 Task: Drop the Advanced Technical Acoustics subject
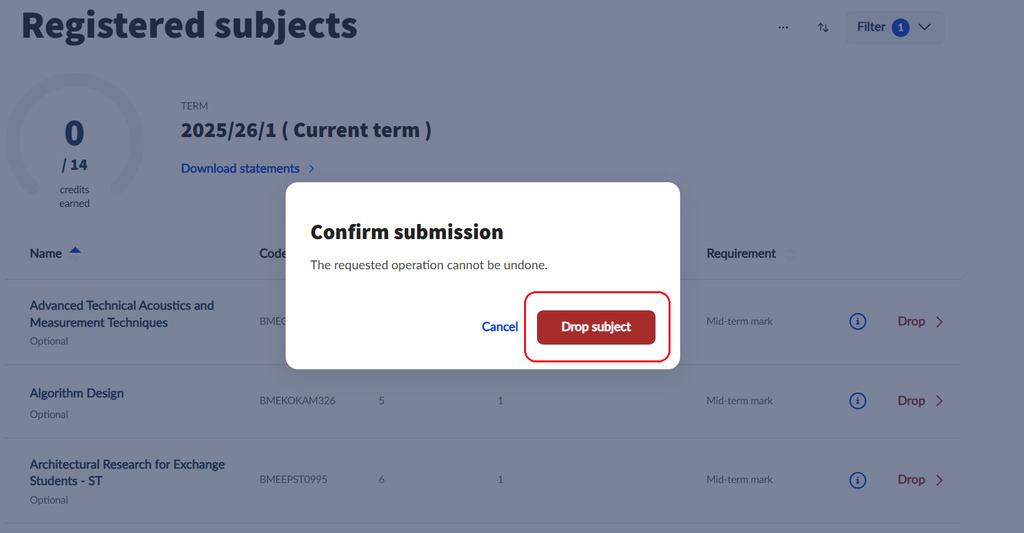pos(911,321)
